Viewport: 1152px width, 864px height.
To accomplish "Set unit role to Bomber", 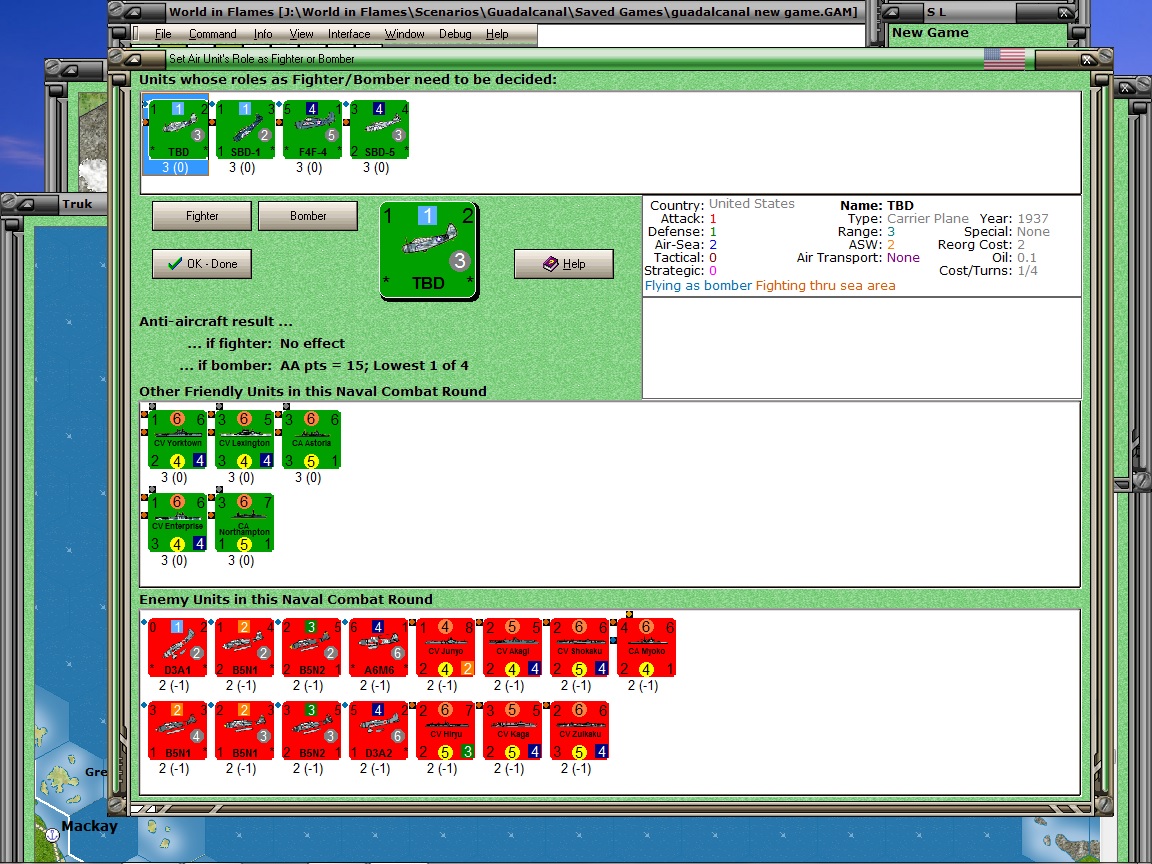I will 308,216.
